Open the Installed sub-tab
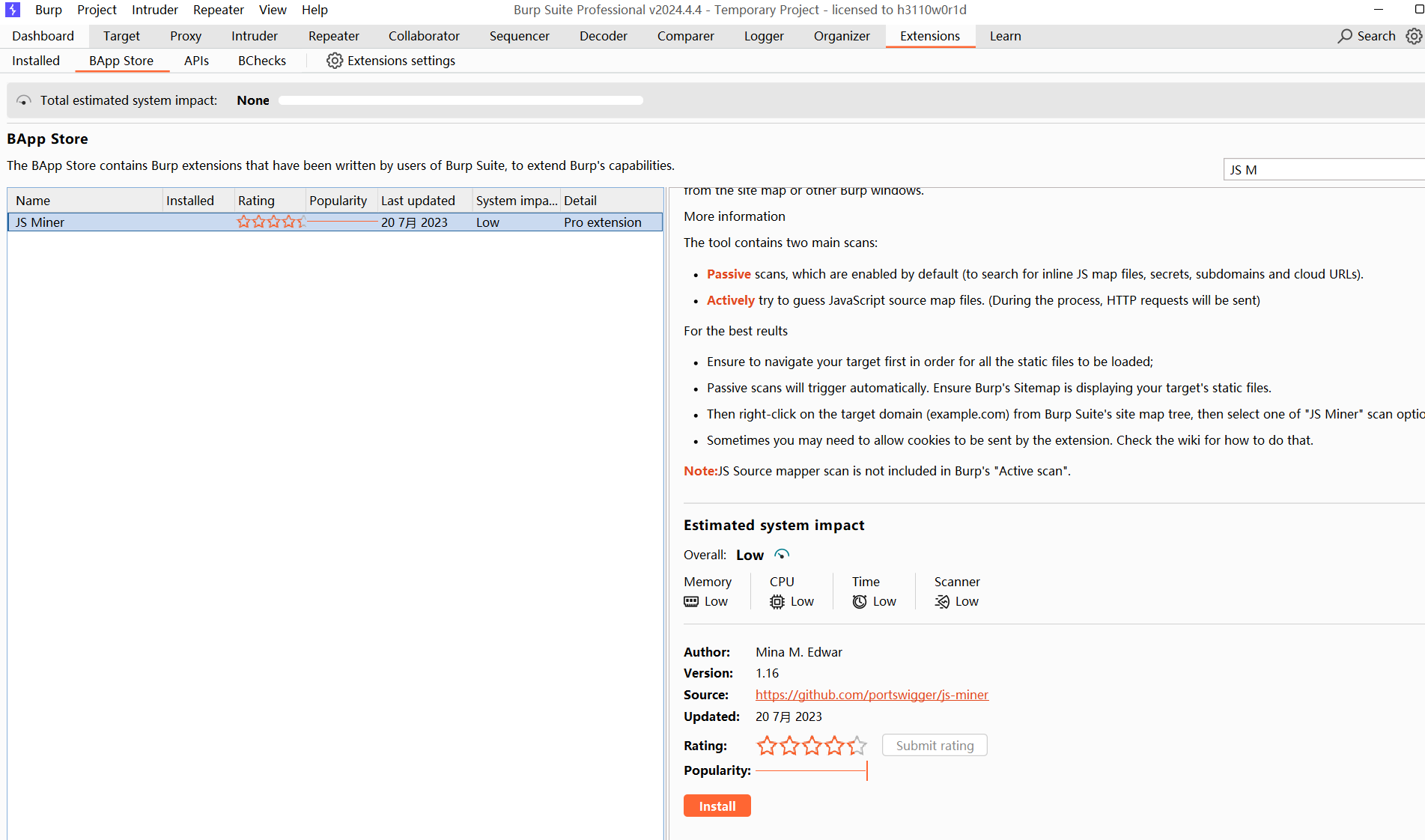1425x840 pixels. point(36,61)
